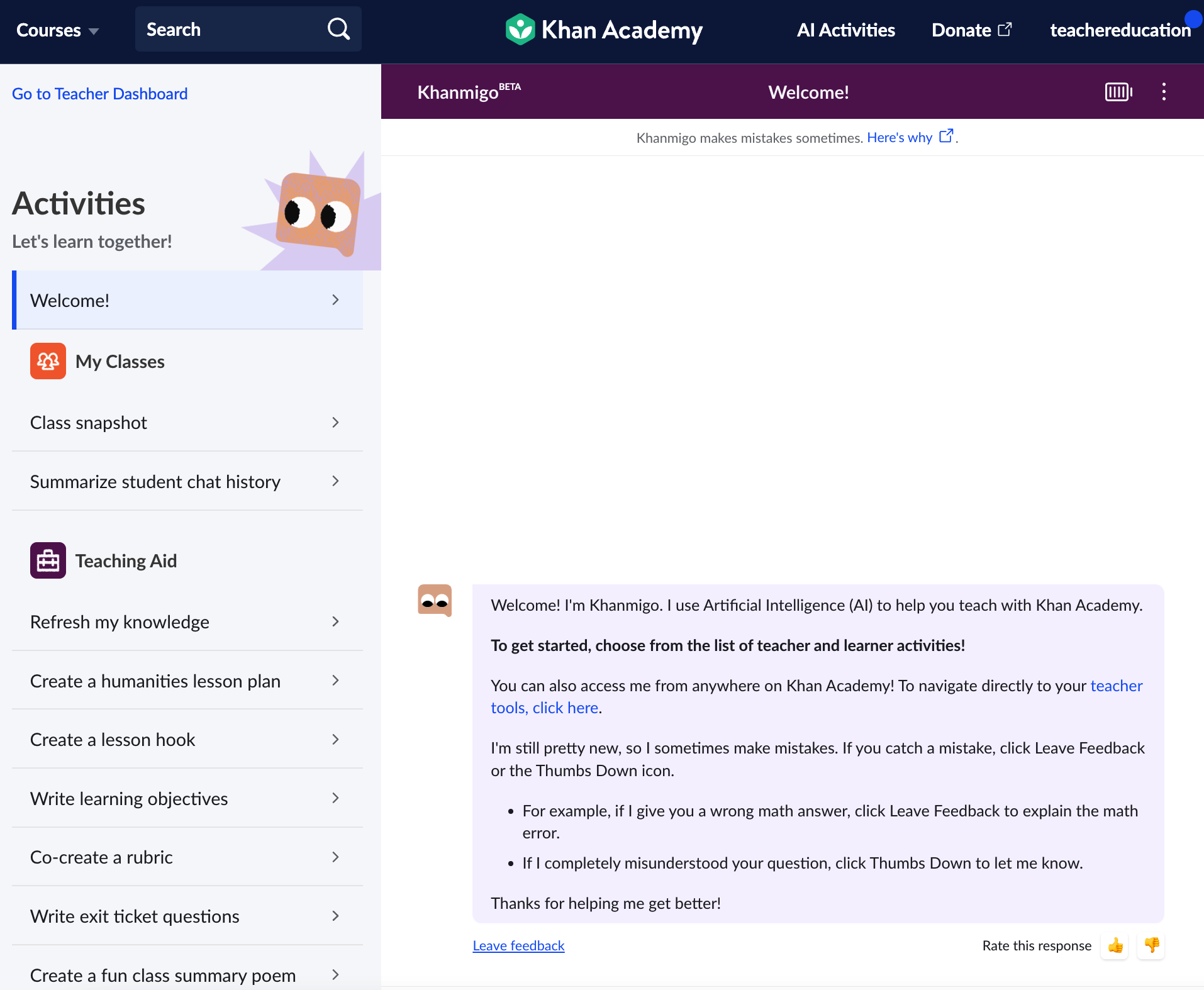Click the Let's learn together! subtitle
This screenshot has height=990, width=1204.
92,242
